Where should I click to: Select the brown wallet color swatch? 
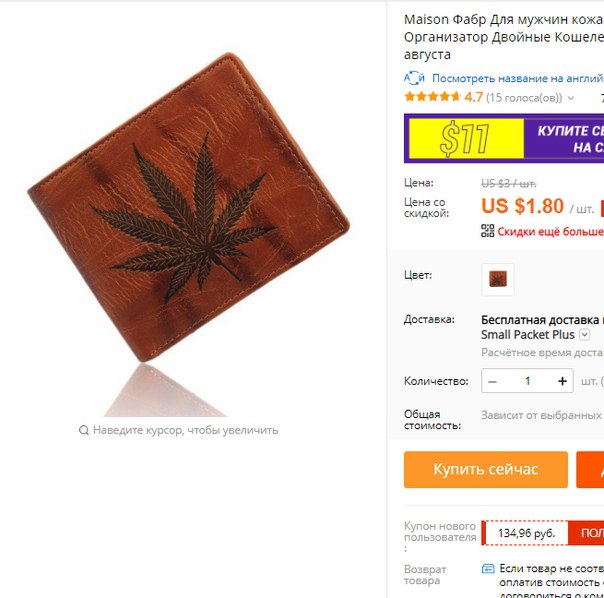click(x=498, y=279)
